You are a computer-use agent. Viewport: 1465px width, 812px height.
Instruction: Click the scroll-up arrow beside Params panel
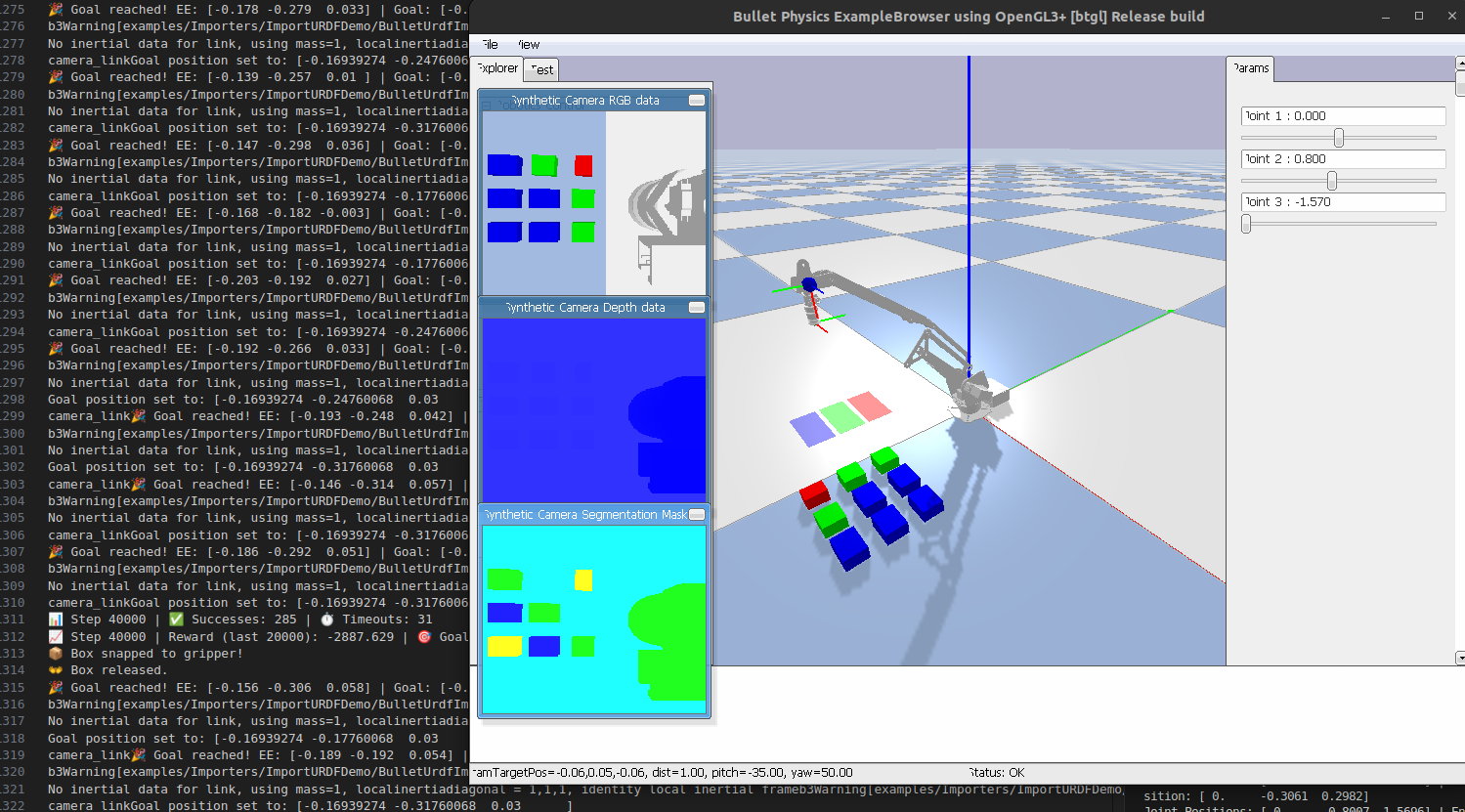(1460, 63)
